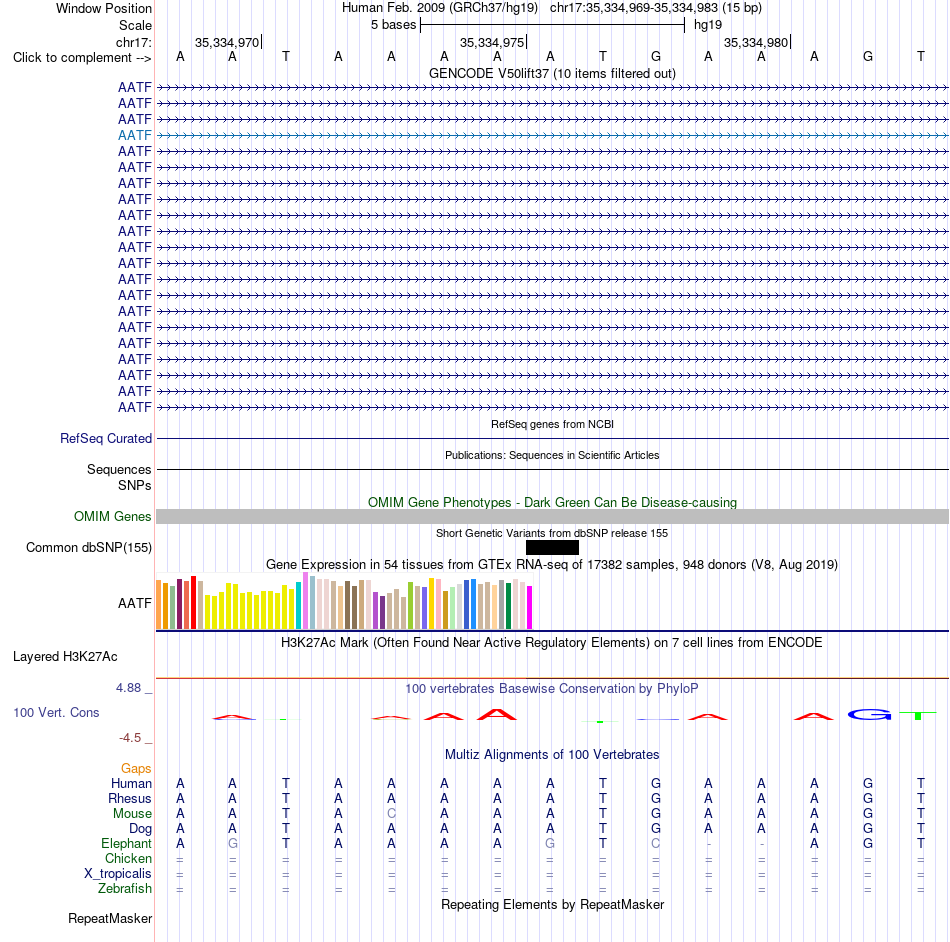Open 'OMIM Gene Phenotypes' green track title
This screenshot has width=950, height=942.
(x=552, y=502)
